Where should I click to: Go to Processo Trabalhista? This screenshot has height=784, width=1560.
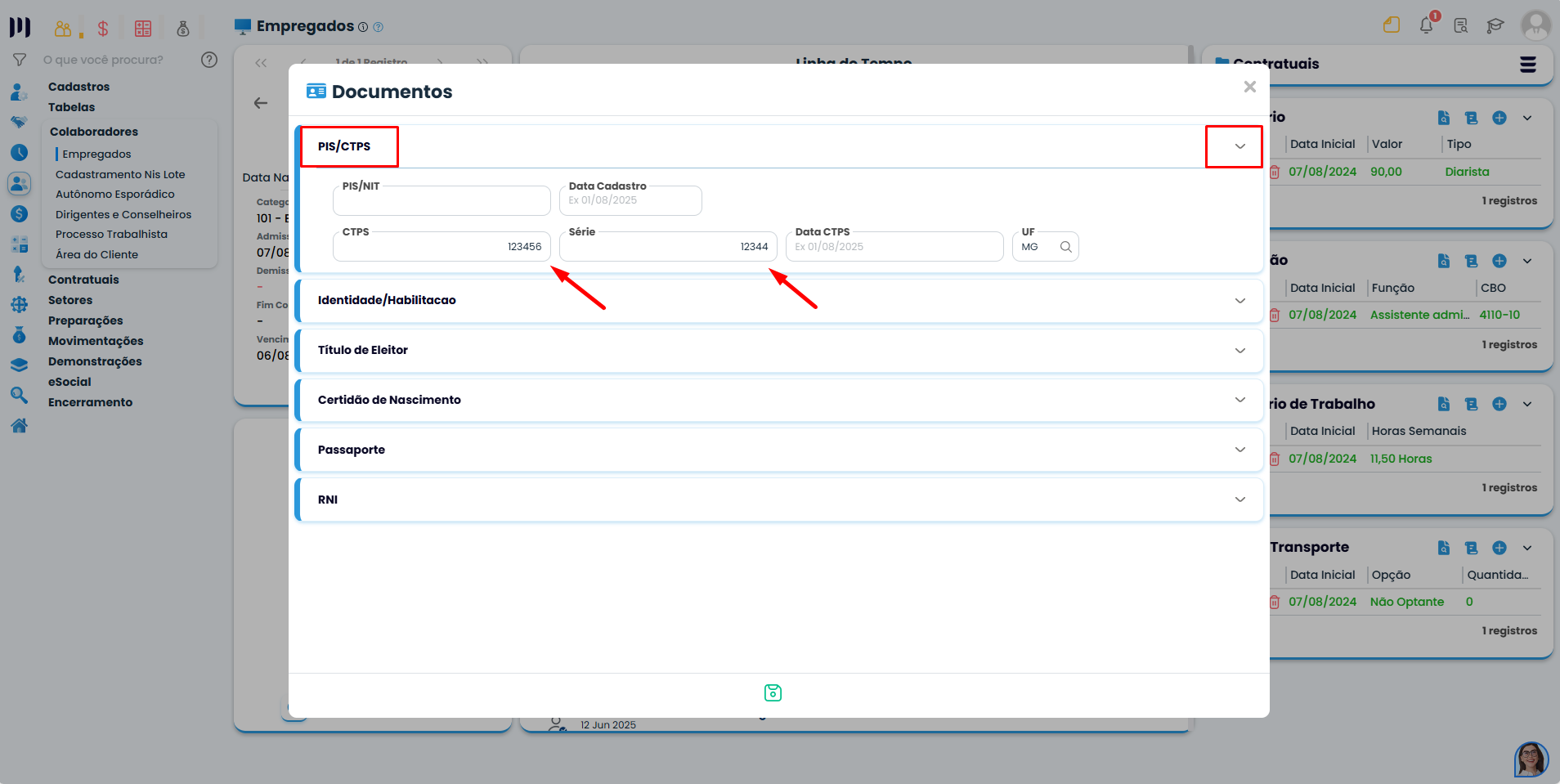pos(111,234)
